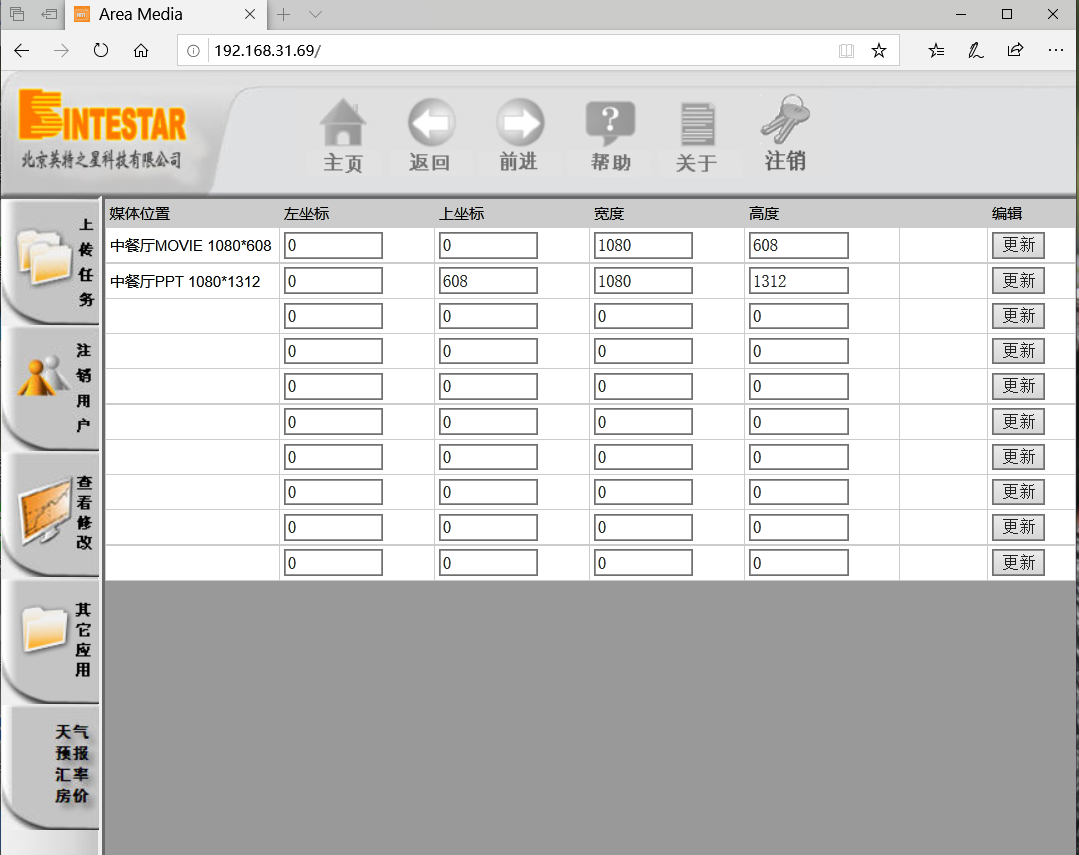Open a new browser tab
This screenshot has height=855, width=1079.
coord(283,15)
